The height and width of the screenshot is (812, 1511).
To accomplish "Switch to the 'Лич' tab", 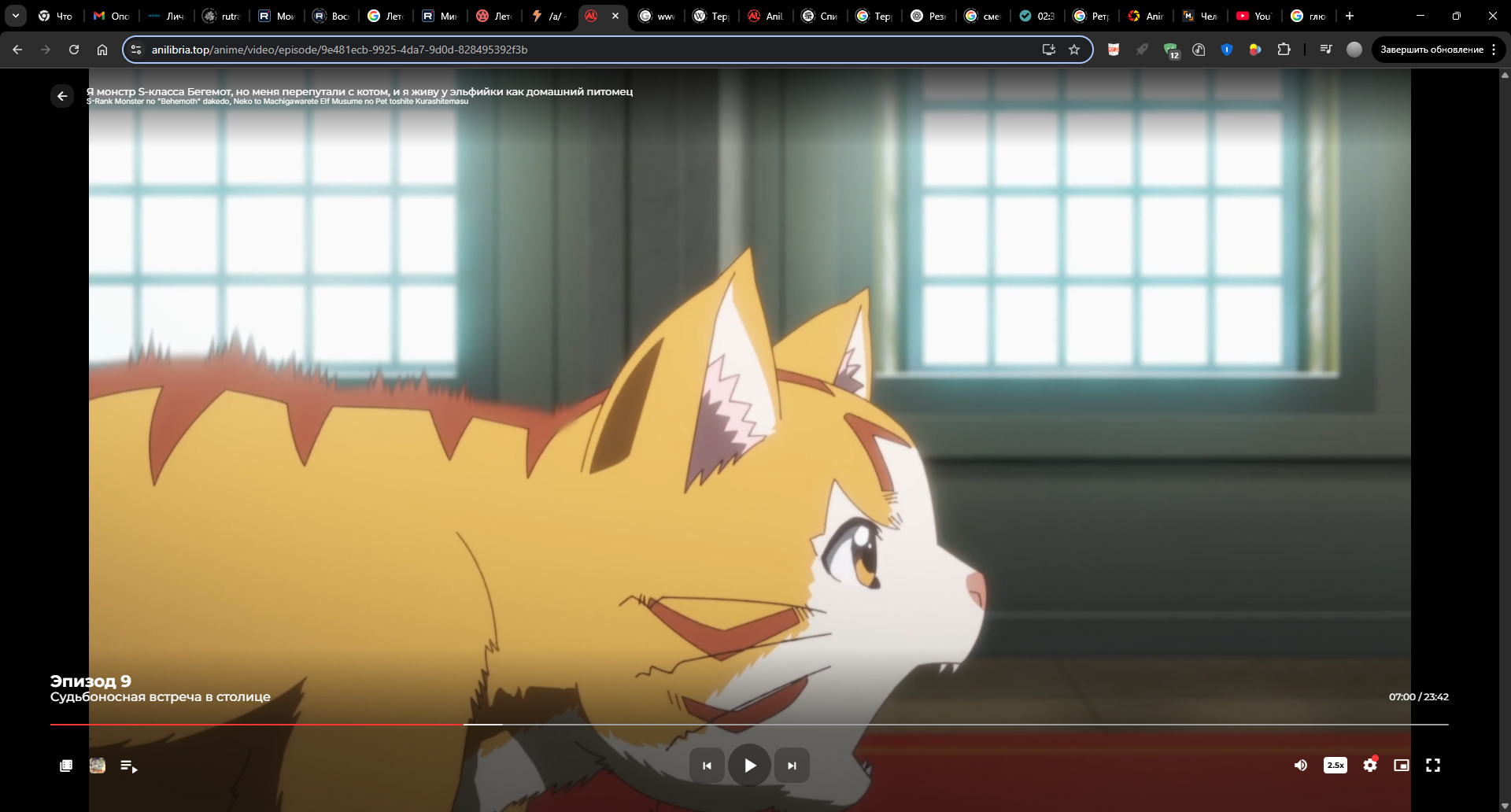I will (166, 16).
